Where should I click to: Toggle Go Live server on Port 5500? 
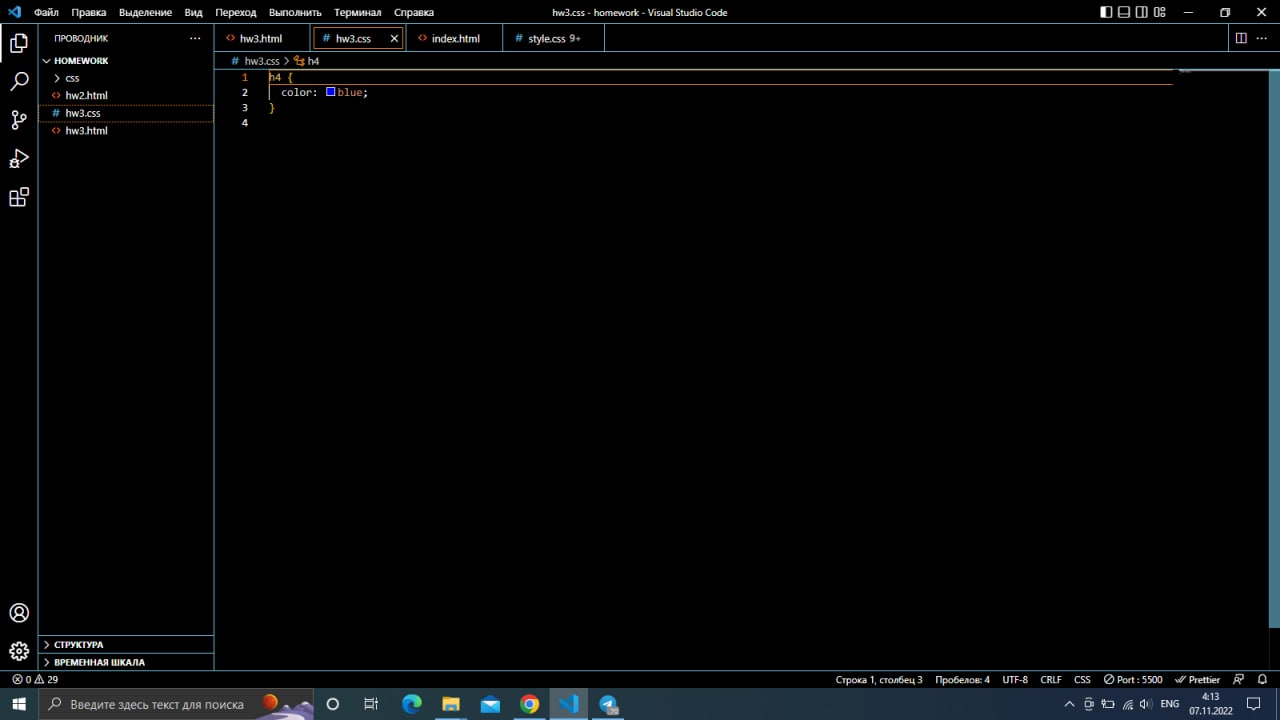coord(1132,679)
